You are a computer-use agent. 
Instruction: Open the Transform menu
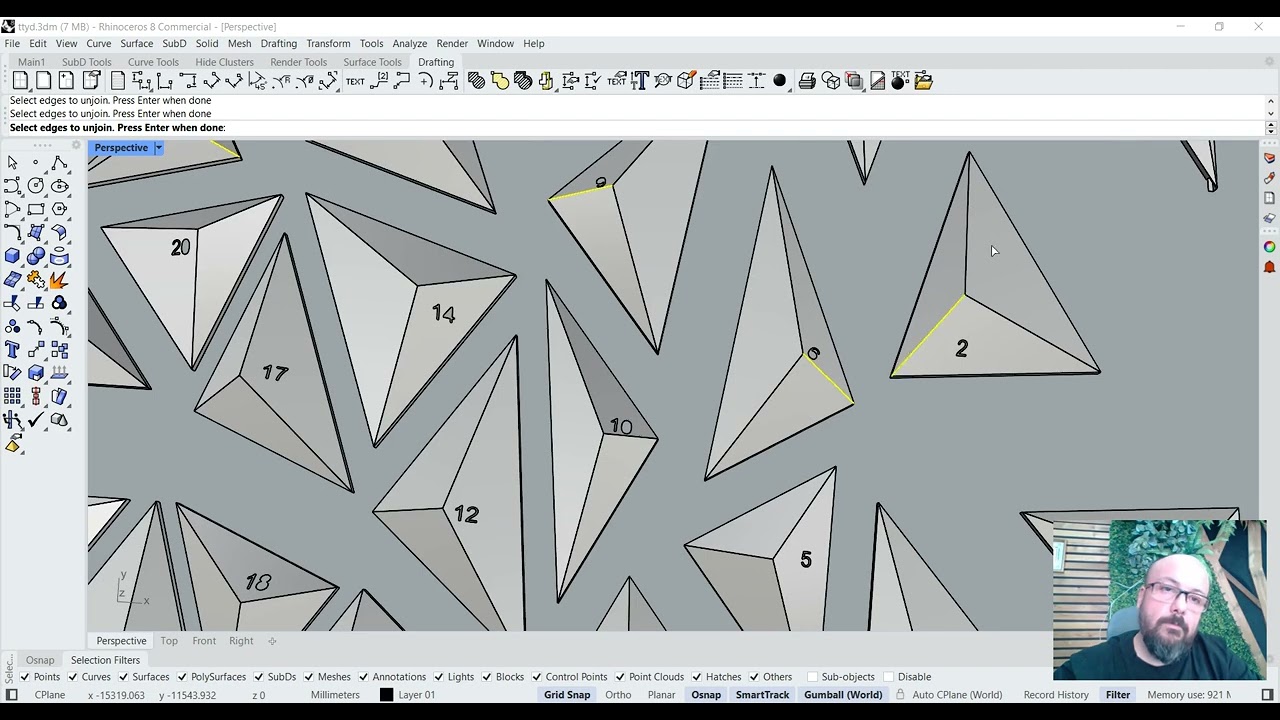click(x=328, y=44)
